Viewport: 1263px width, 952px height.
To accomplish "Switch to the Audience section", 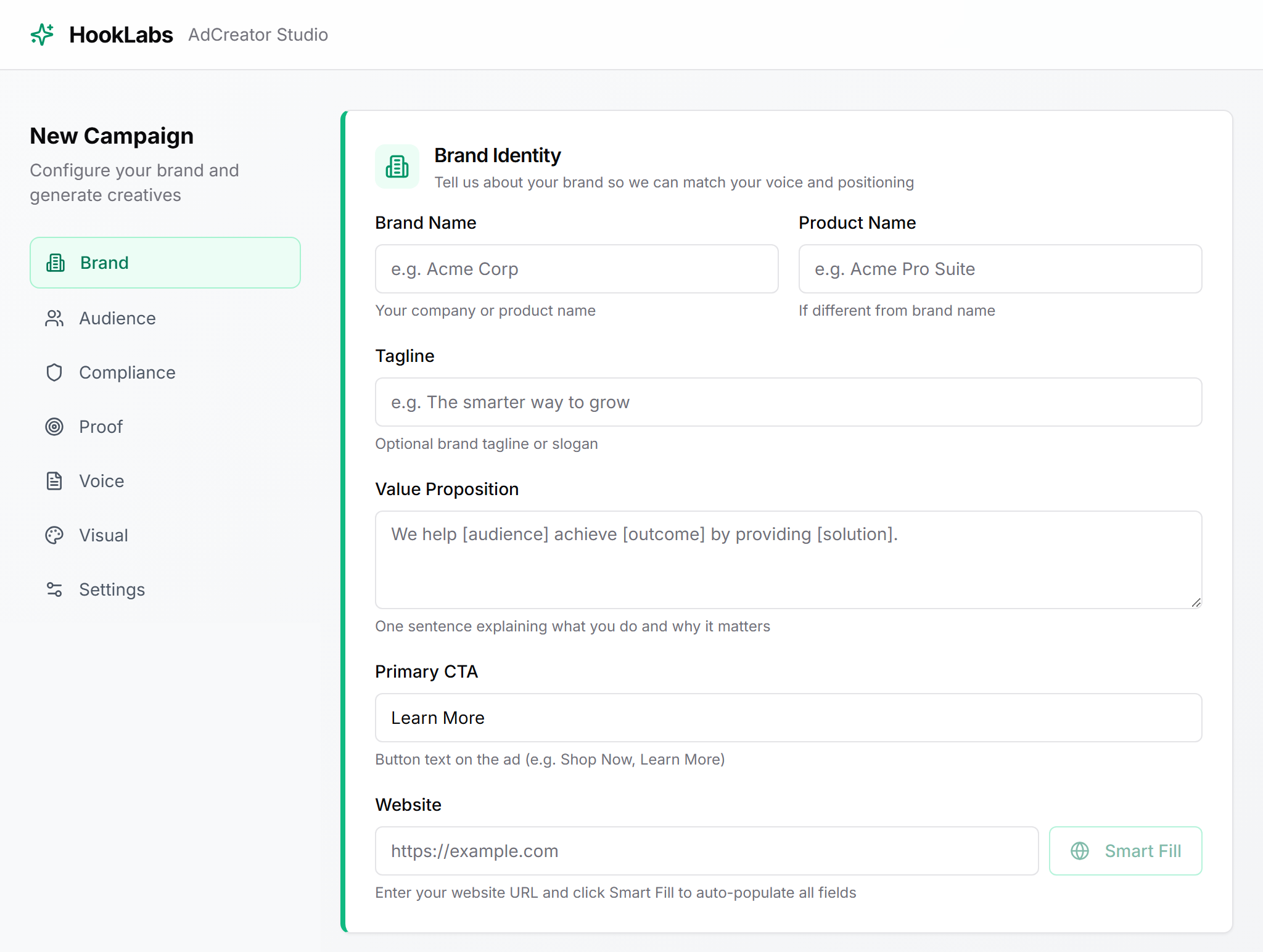I will pos(165,318).
